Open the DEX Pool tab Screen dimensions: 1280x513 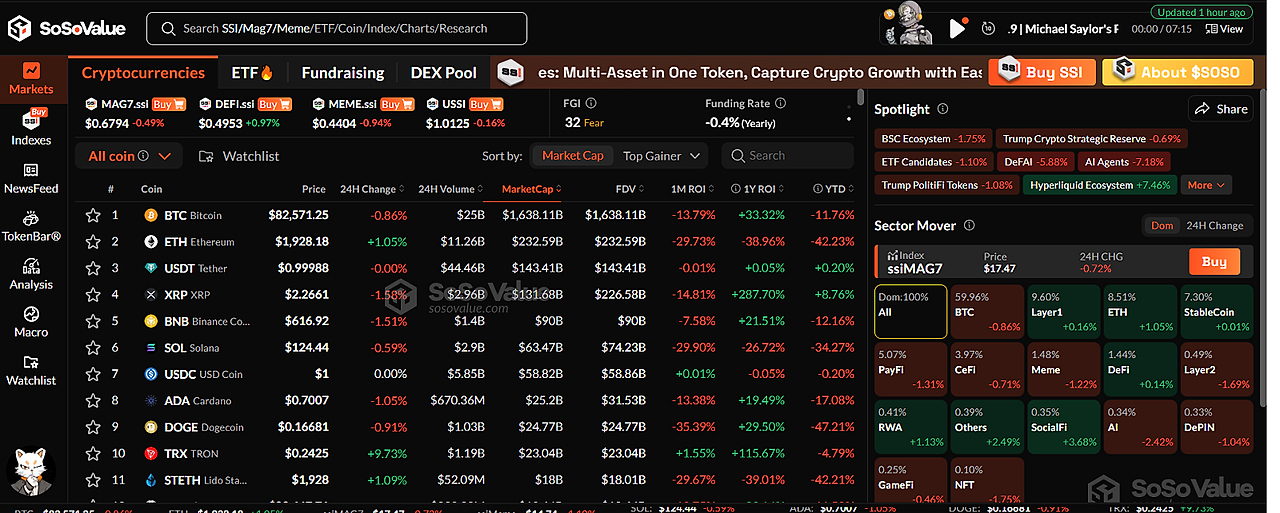(x=443, y=73)
